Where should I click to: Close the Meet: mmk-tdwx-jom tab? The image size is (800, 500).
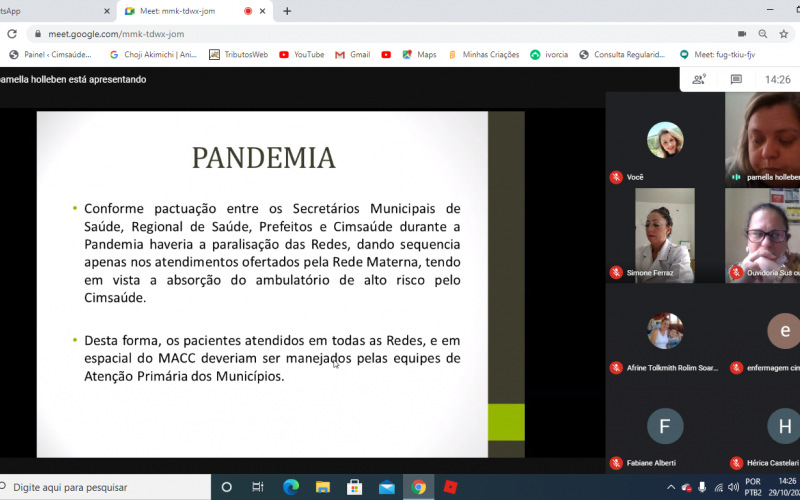point(262,11)
